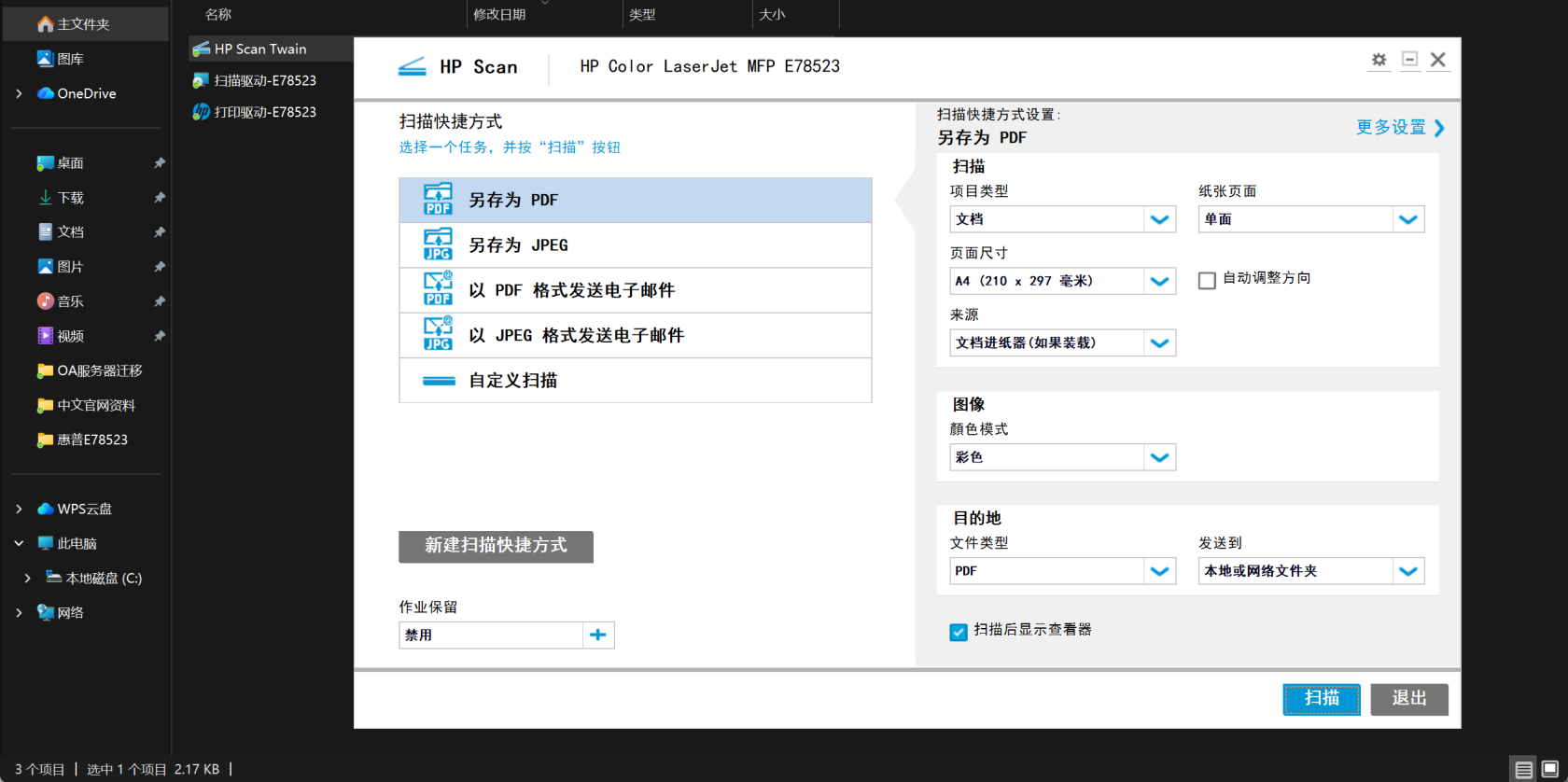Click the HP Scan scanner logo icon
Viewport: 1568px width, 782px height.
pyautogui.click(x=412, y=67)
